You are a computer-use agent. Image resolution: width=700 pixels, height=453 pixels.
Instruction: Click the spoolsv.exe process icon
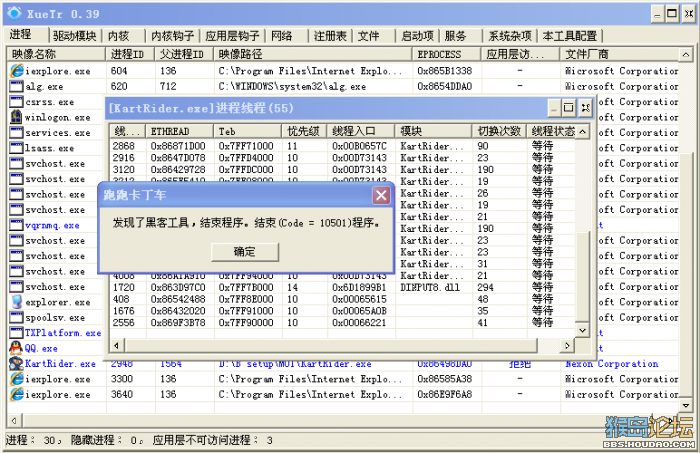tap(17, 317)
